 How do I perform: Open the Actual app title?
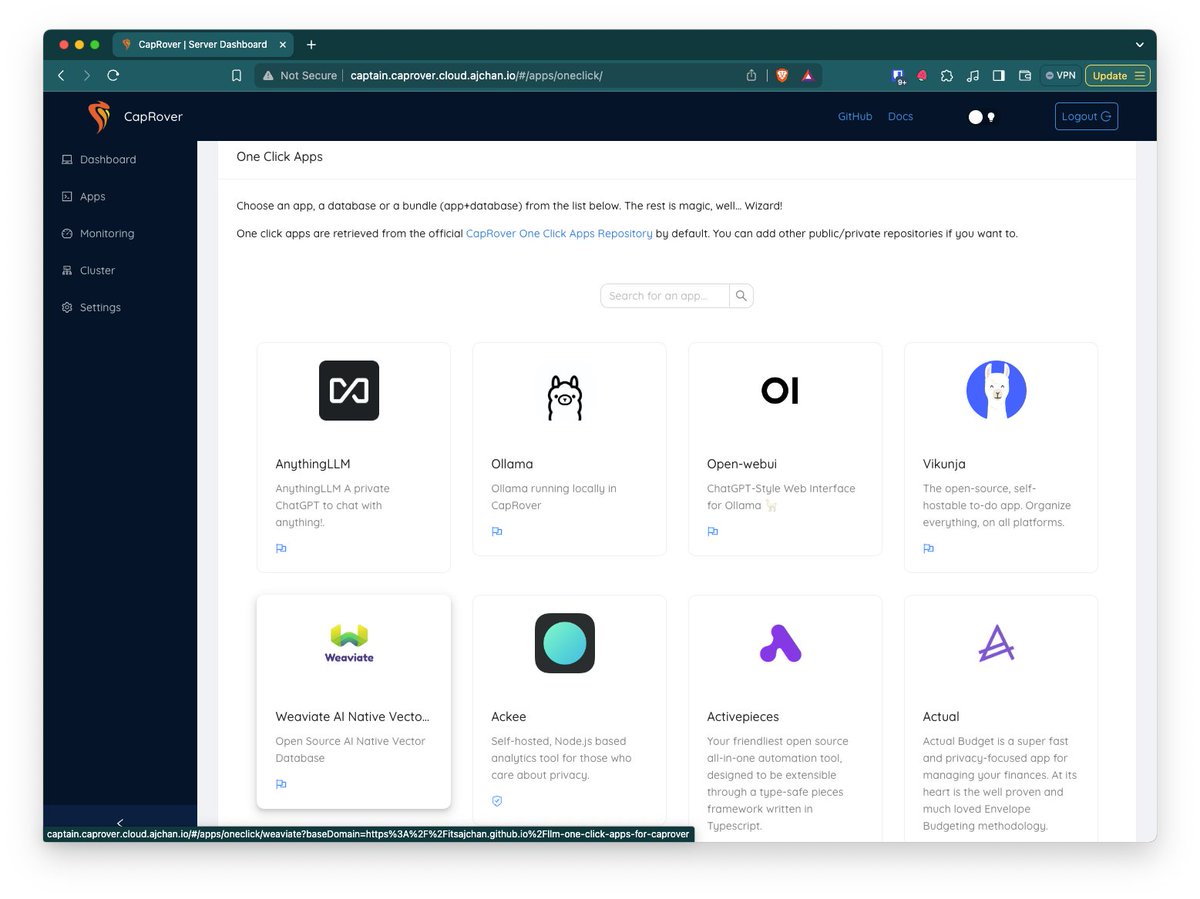click(941, 717)
